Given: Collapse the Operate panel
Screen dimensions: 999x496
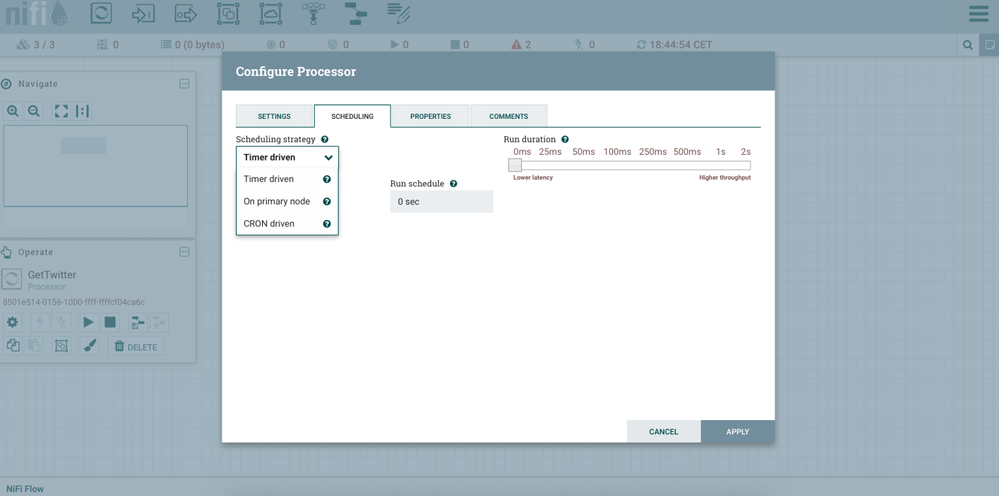Looking at the screenshot, I should tap(184, 252).
